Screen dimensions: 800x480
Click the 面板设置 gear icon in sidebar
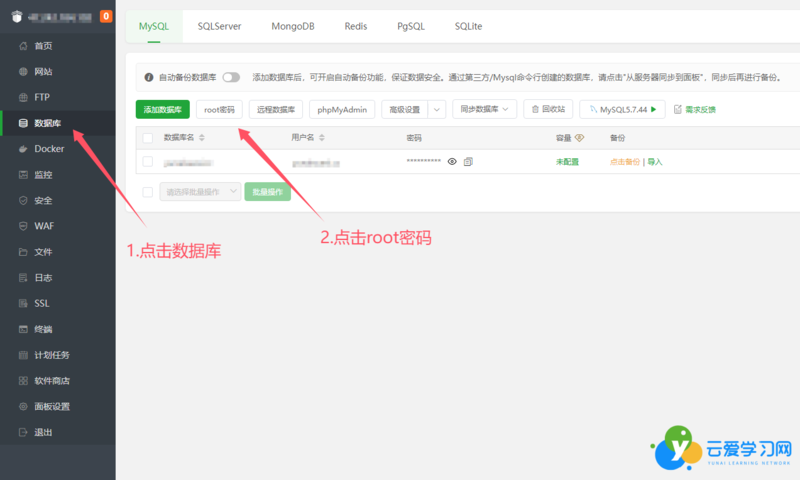coord(23,407)
